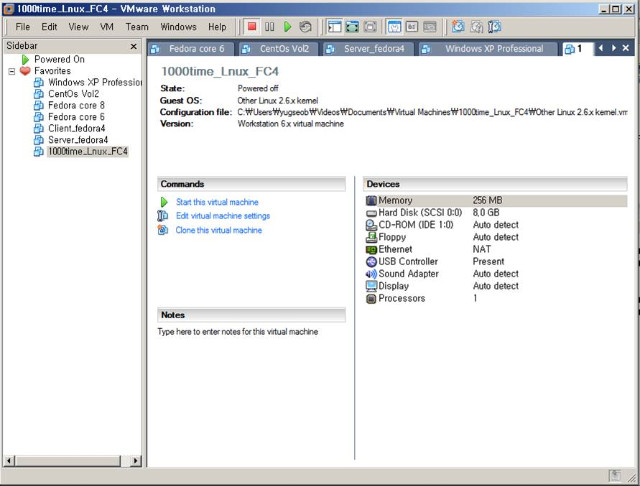
Task: Click the Reset toolbar icon
Action: pos(305,27)
